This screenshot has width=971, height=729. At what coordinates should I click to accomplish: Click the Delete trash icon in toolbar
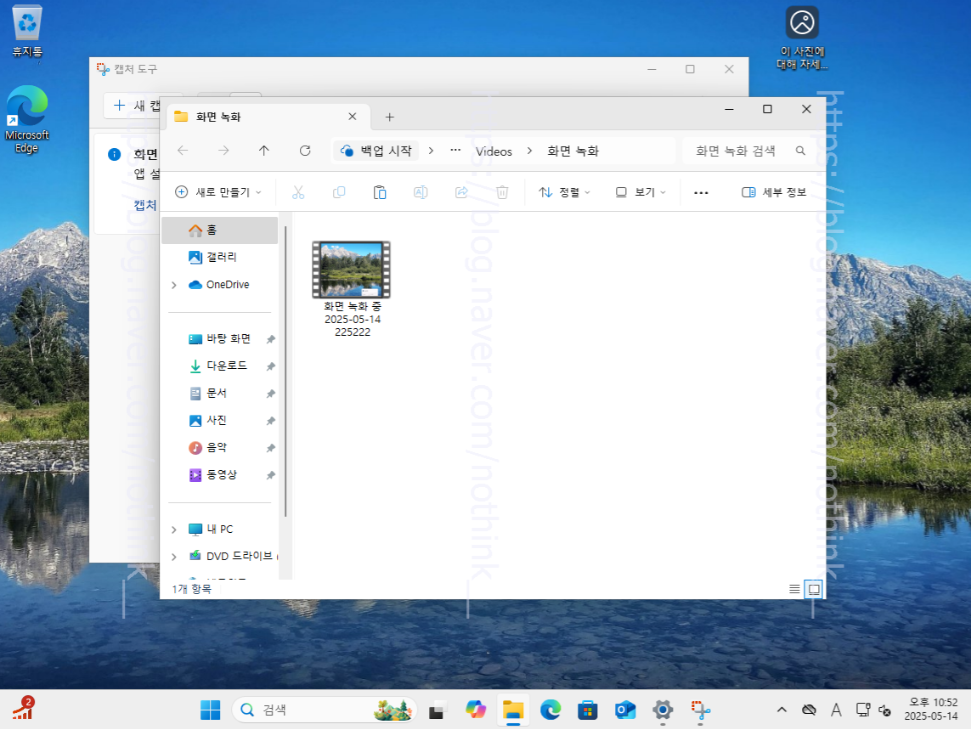(502, 193)
